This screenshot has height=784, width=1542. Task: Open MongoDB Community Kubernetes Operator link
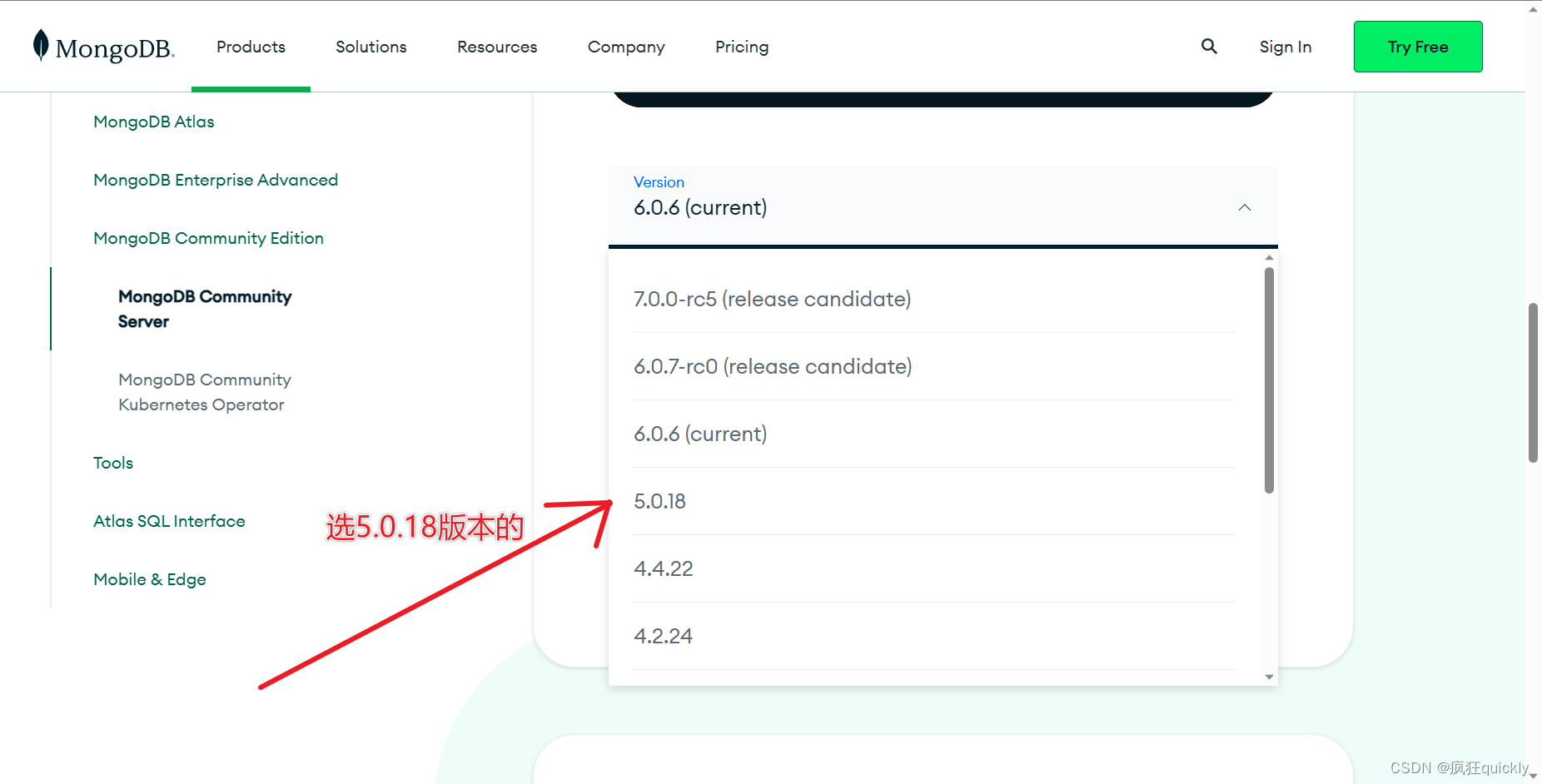205,392
